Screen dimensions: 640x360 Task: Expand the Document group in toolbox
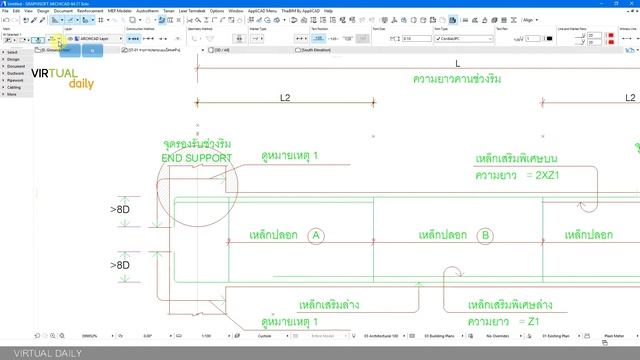coord(16,66)
